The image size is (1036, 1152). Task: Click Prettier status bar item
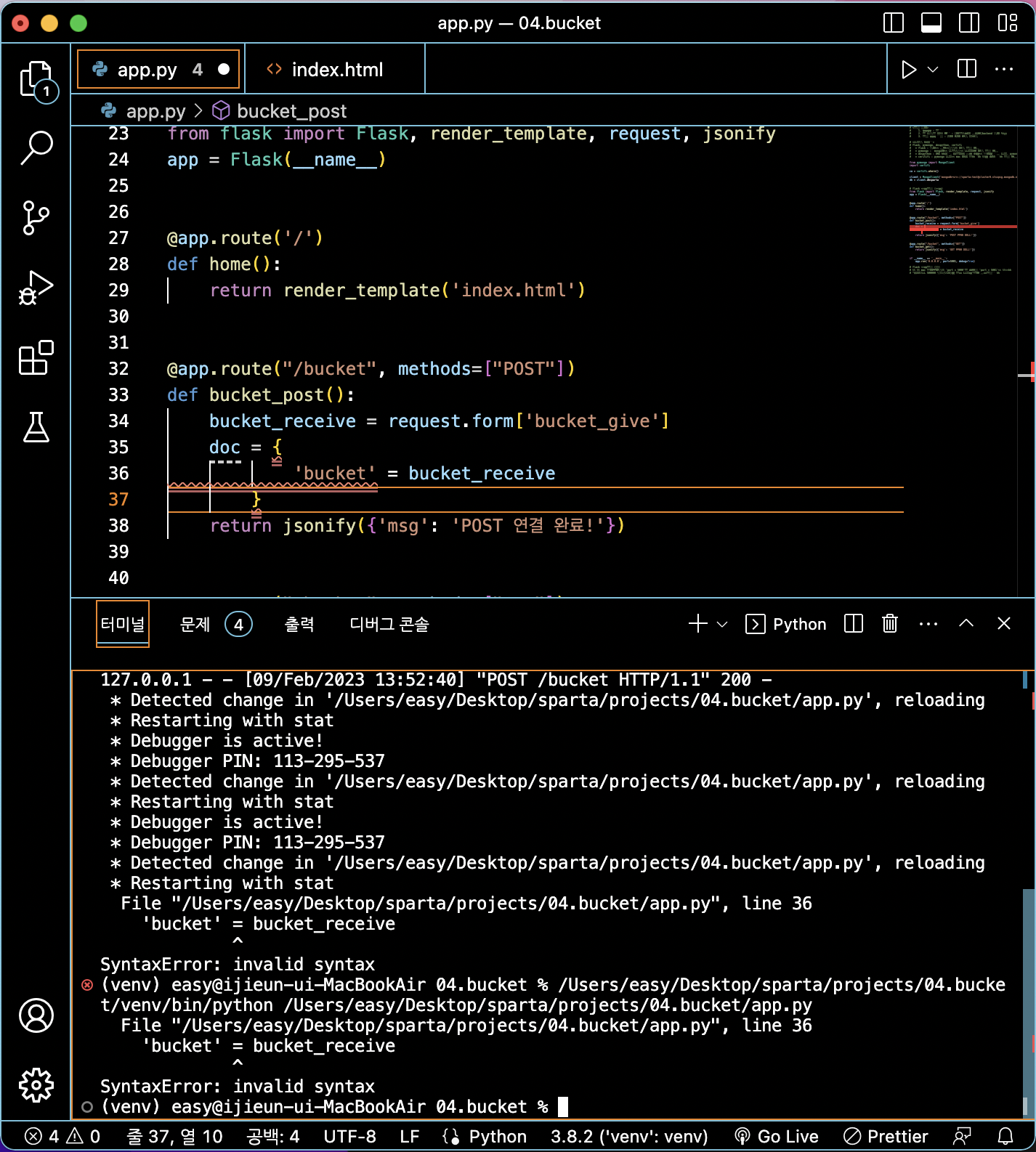click(886, 1136)
